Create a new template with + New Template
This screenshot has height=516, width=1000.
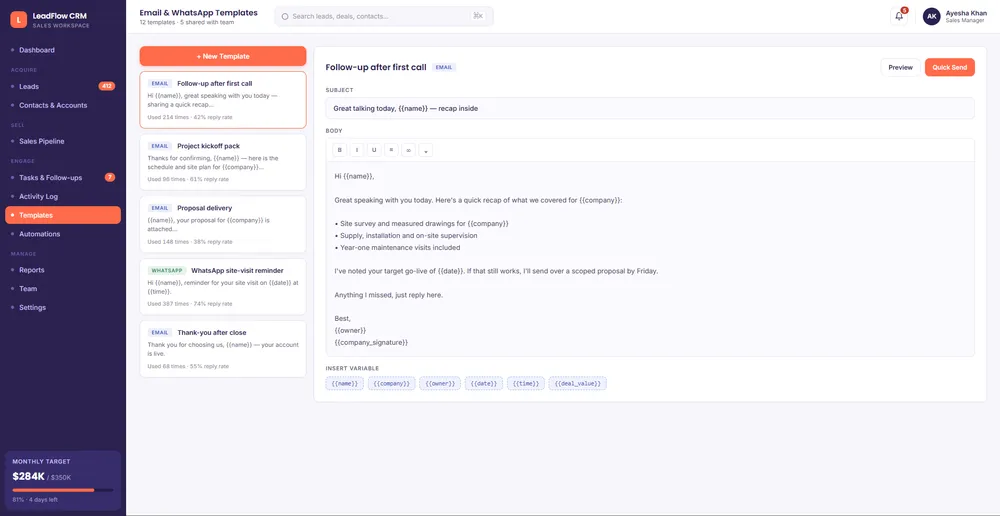(223, 56)
